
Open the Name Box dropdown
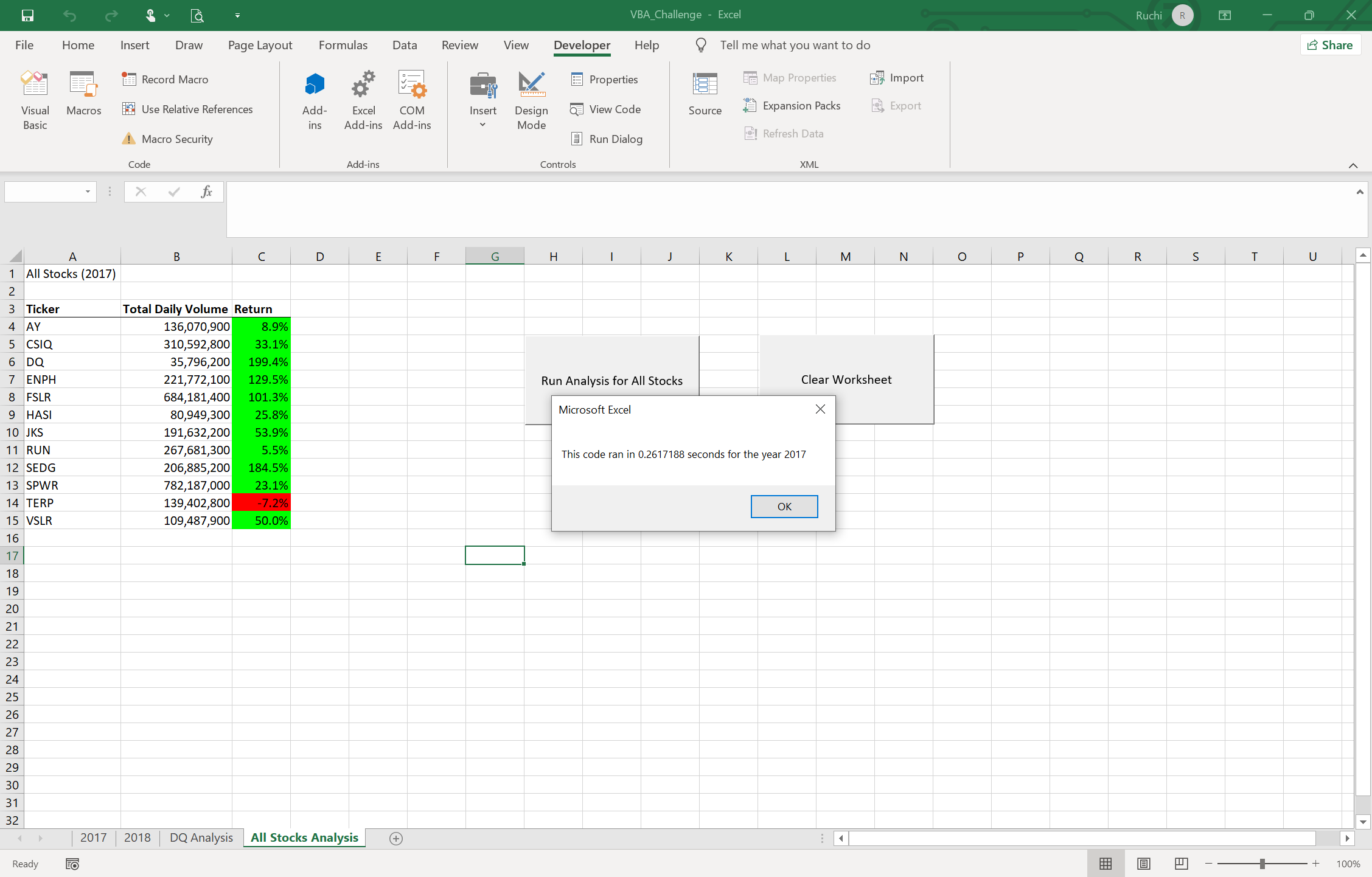tap(88, 192)
